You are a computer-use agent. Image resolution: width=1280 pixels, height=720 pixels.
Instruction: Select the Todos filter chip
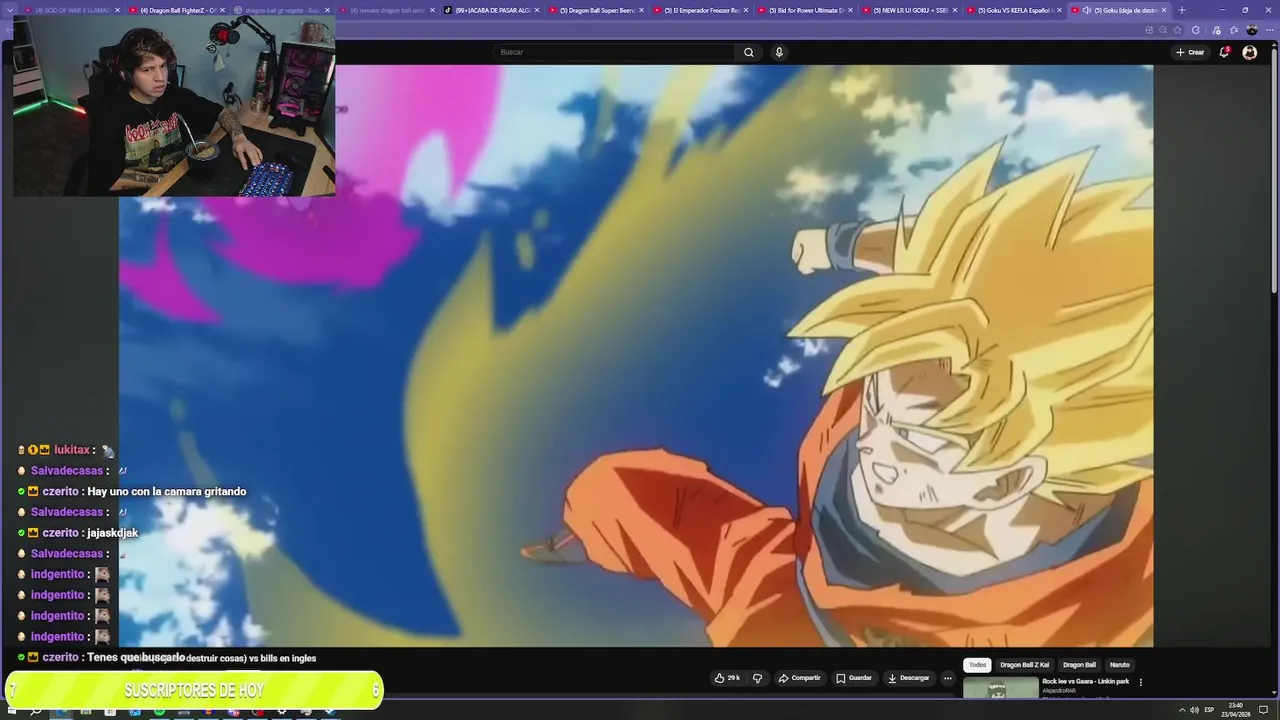[977, 665]
